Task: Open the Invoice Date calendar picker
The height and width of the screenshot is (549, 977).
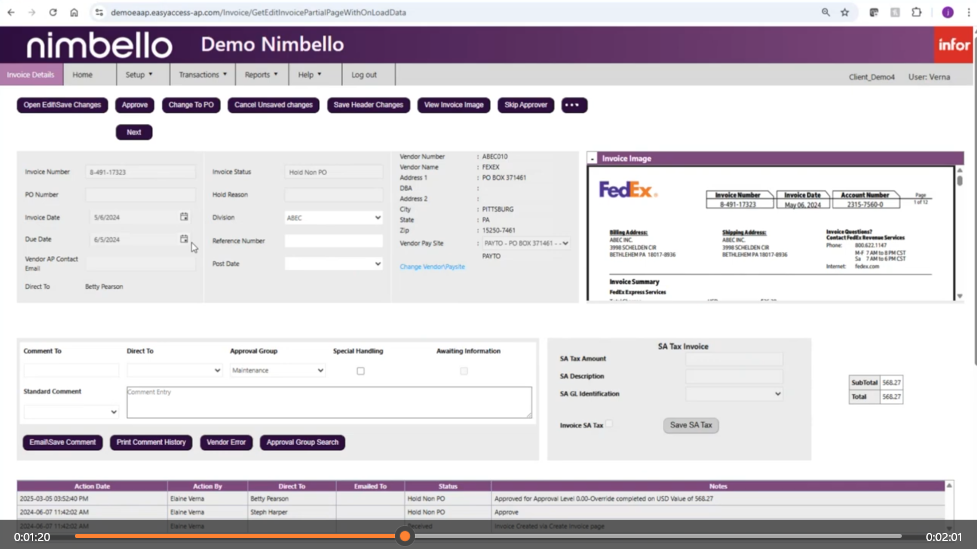Action: pyautogui.click(x=184, y=217)
